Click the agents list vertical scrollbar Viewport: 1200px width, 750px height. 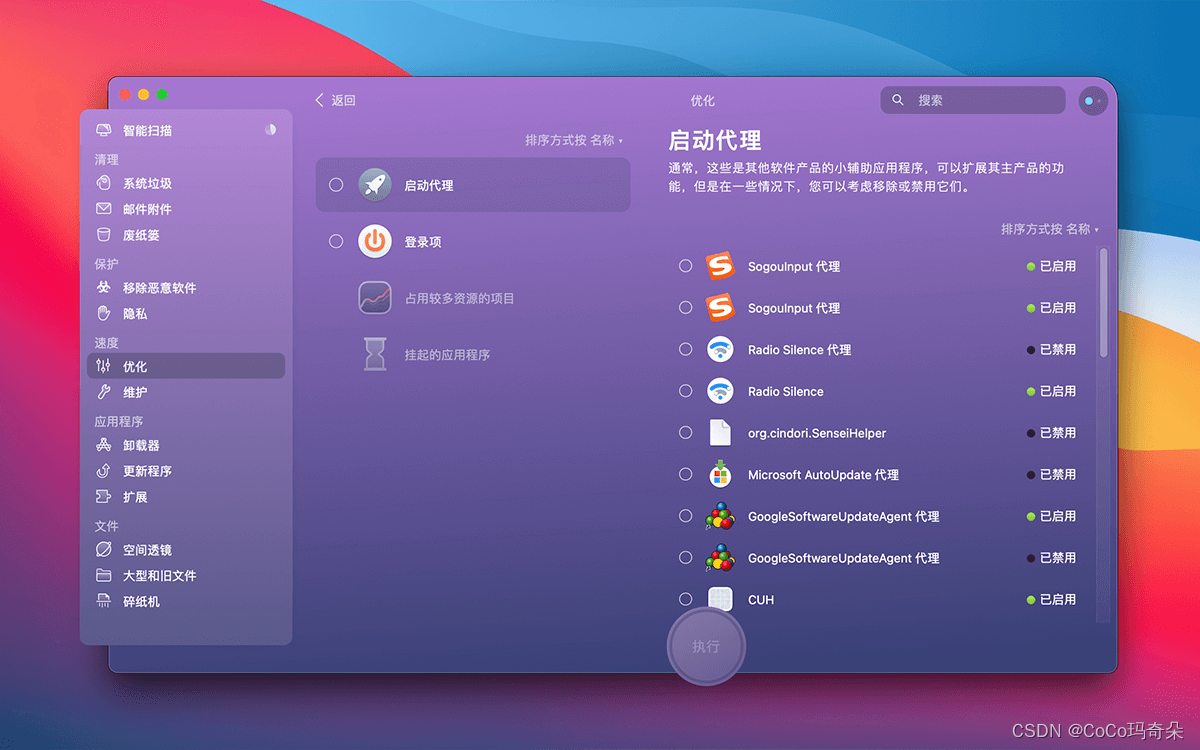click(x=1103, y=302)
